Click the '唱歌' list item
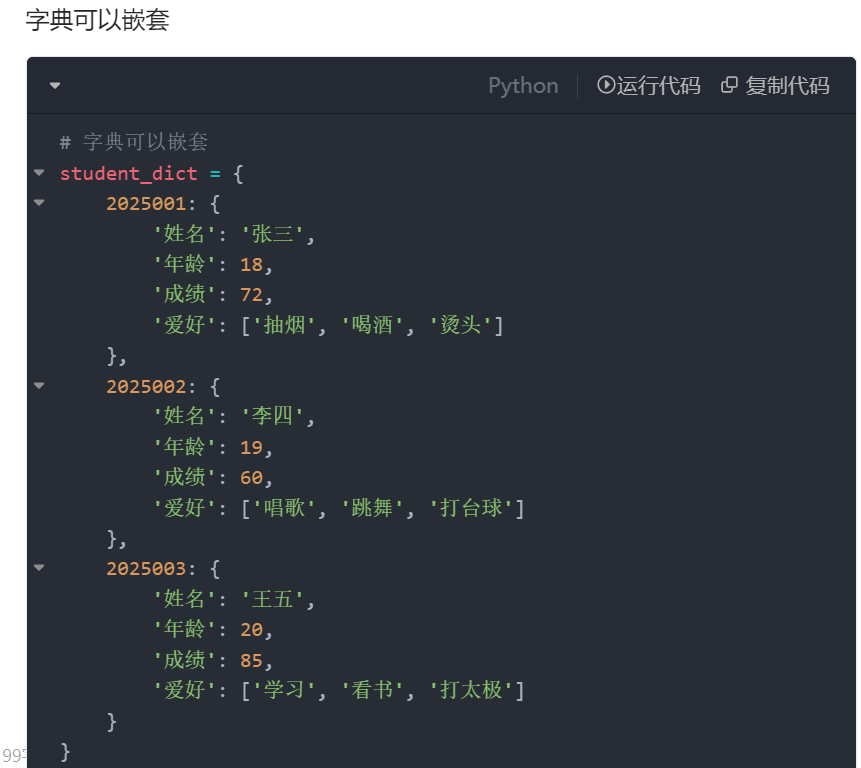 [284, 508]
